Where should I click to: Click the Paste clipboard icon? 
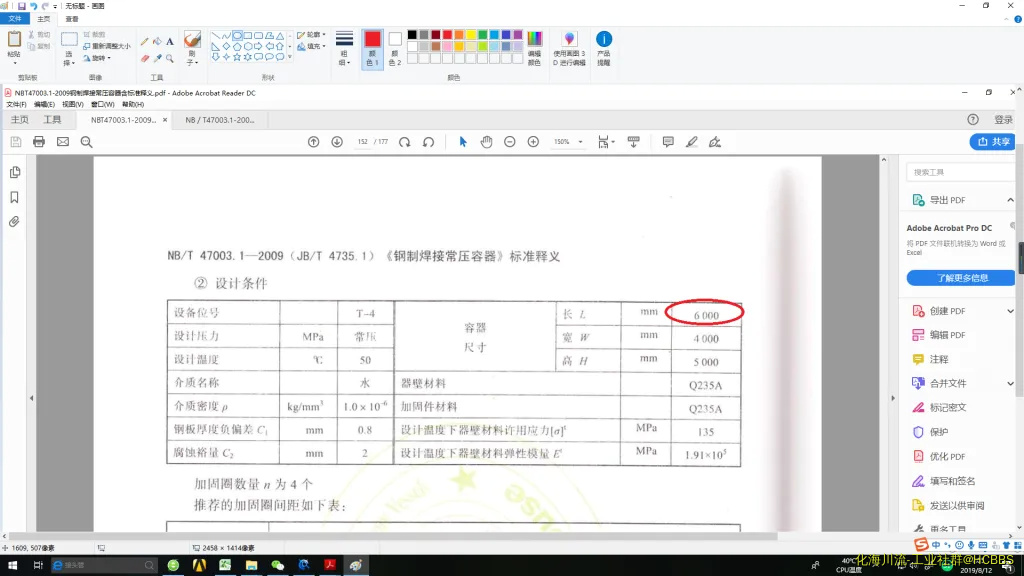[x=14, y=40]
